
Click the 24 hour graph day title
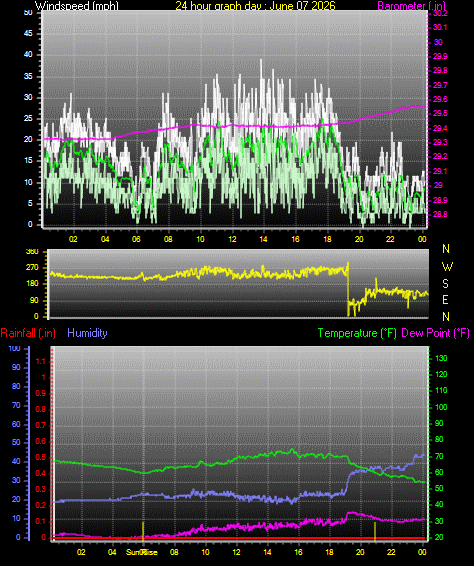[x=255, y=5]
